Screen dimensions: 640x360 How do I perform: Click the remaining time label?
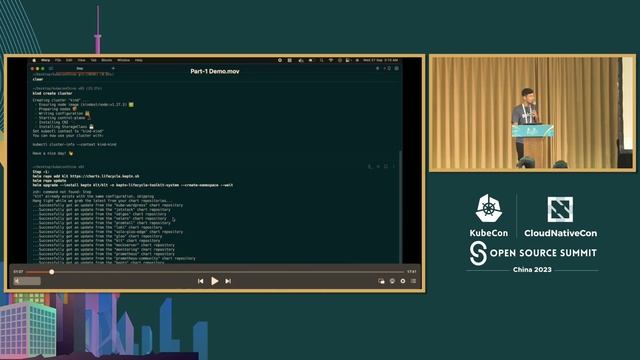(411, 271)
